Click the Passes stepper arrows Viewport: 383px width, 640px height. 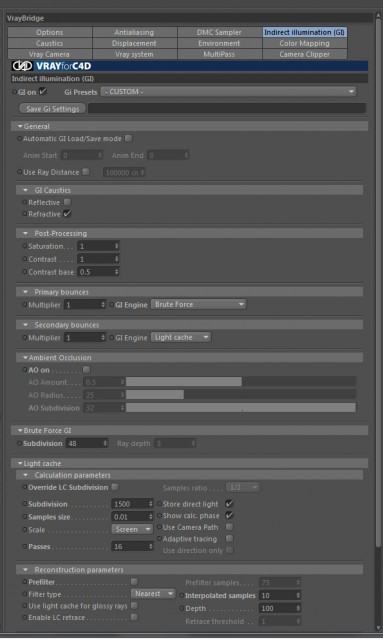pos(151,547)
